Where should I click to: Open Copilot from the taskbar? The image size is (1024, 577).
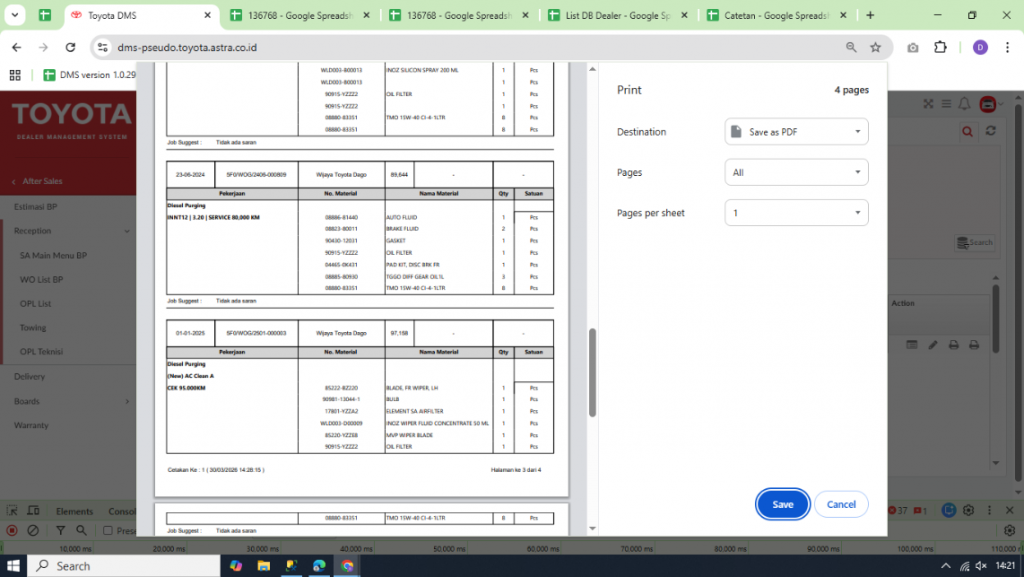tap(236, 565)
